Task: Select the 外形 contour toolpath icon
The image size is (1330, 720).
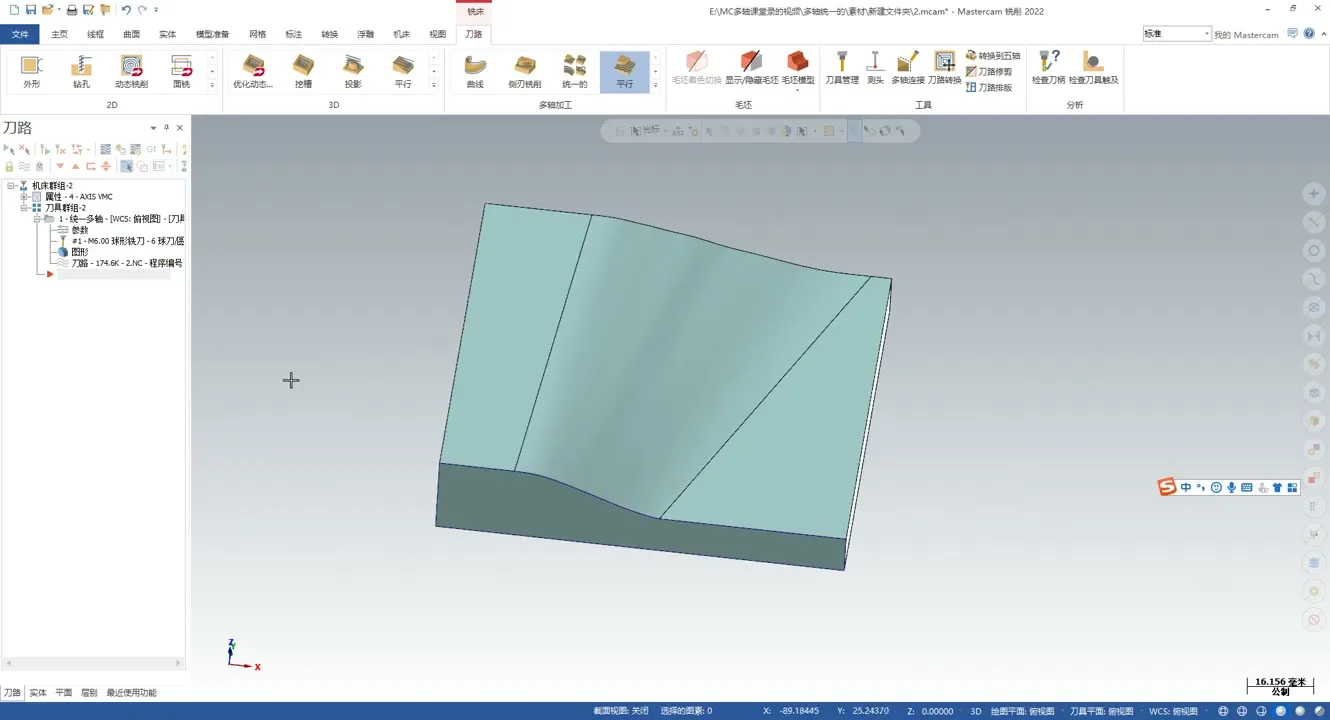Action: (31, 71)
